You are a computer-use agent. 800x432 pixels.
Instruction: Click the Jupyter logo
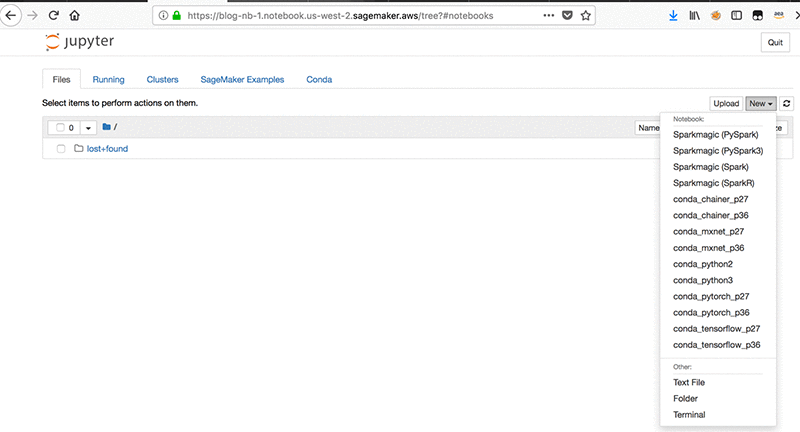pos(80,41)
